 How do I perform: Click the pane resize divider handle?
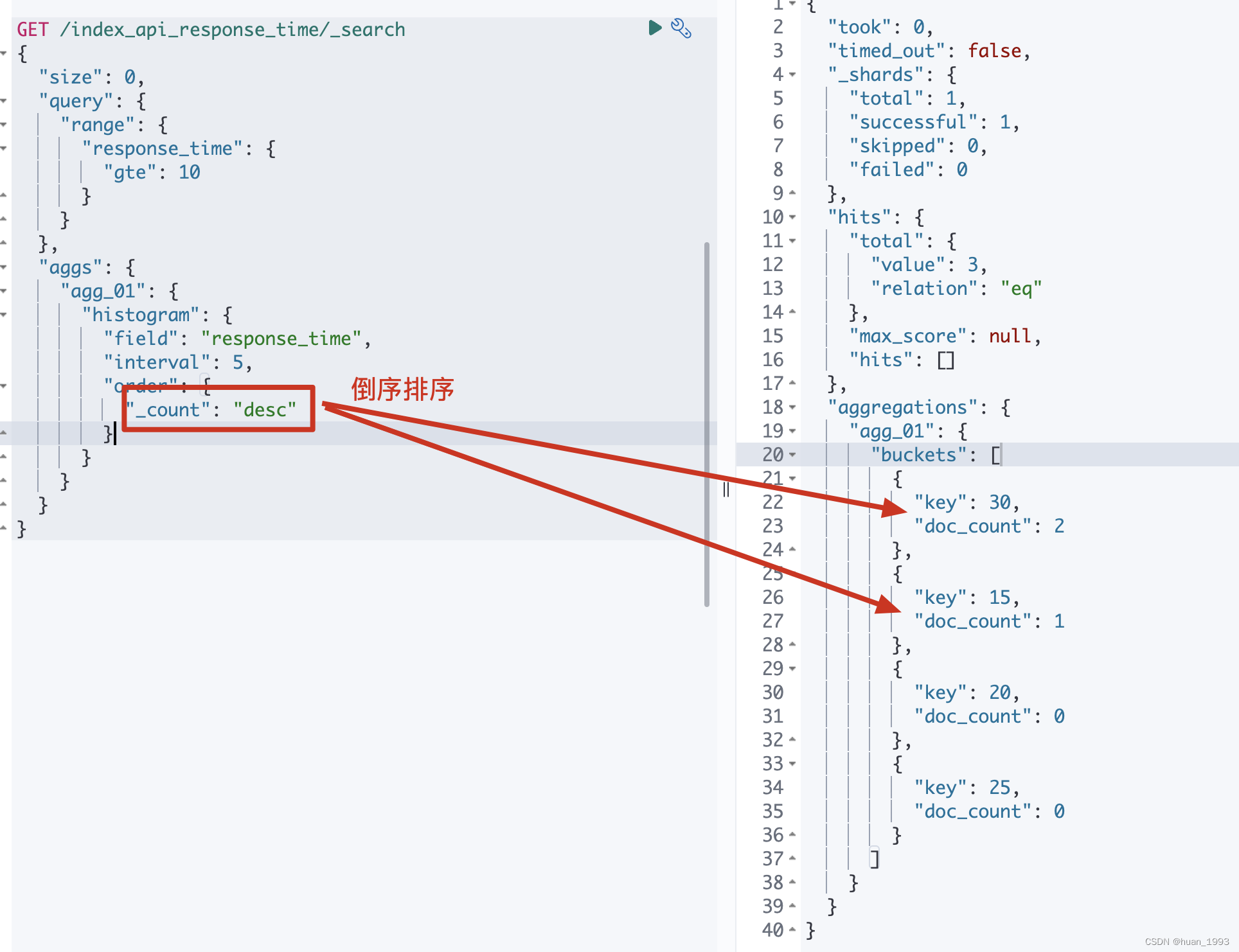point(726,489)
